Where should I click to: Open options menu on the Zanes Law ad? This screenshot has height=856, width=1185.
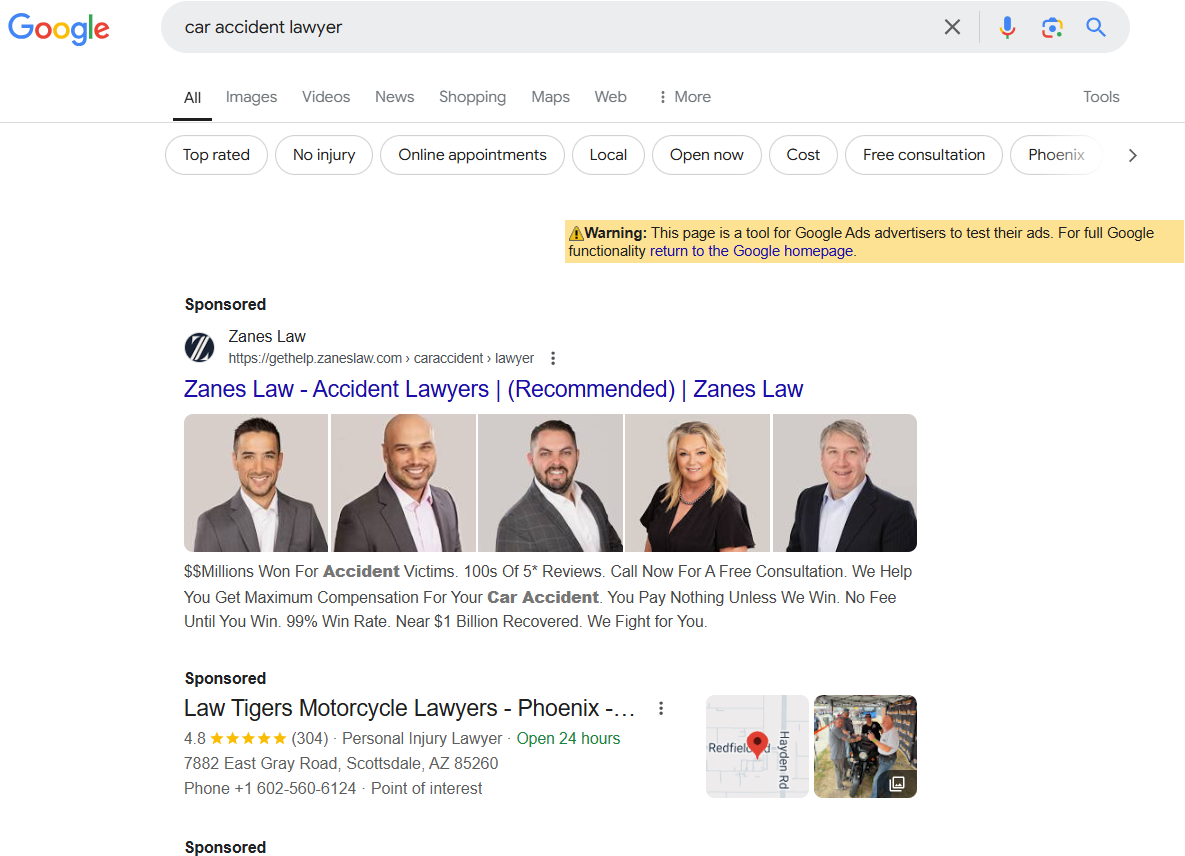pyautogui.click(x=553, y=357)
